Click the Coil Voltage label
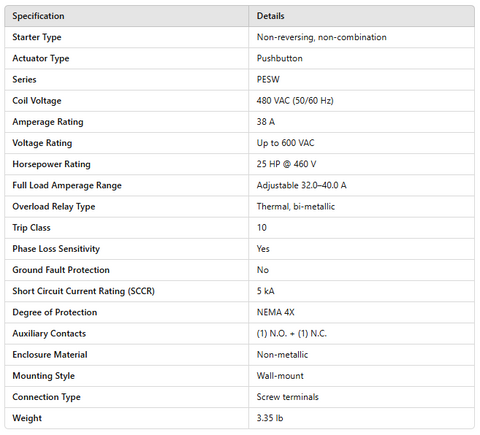 coord(37,101)
